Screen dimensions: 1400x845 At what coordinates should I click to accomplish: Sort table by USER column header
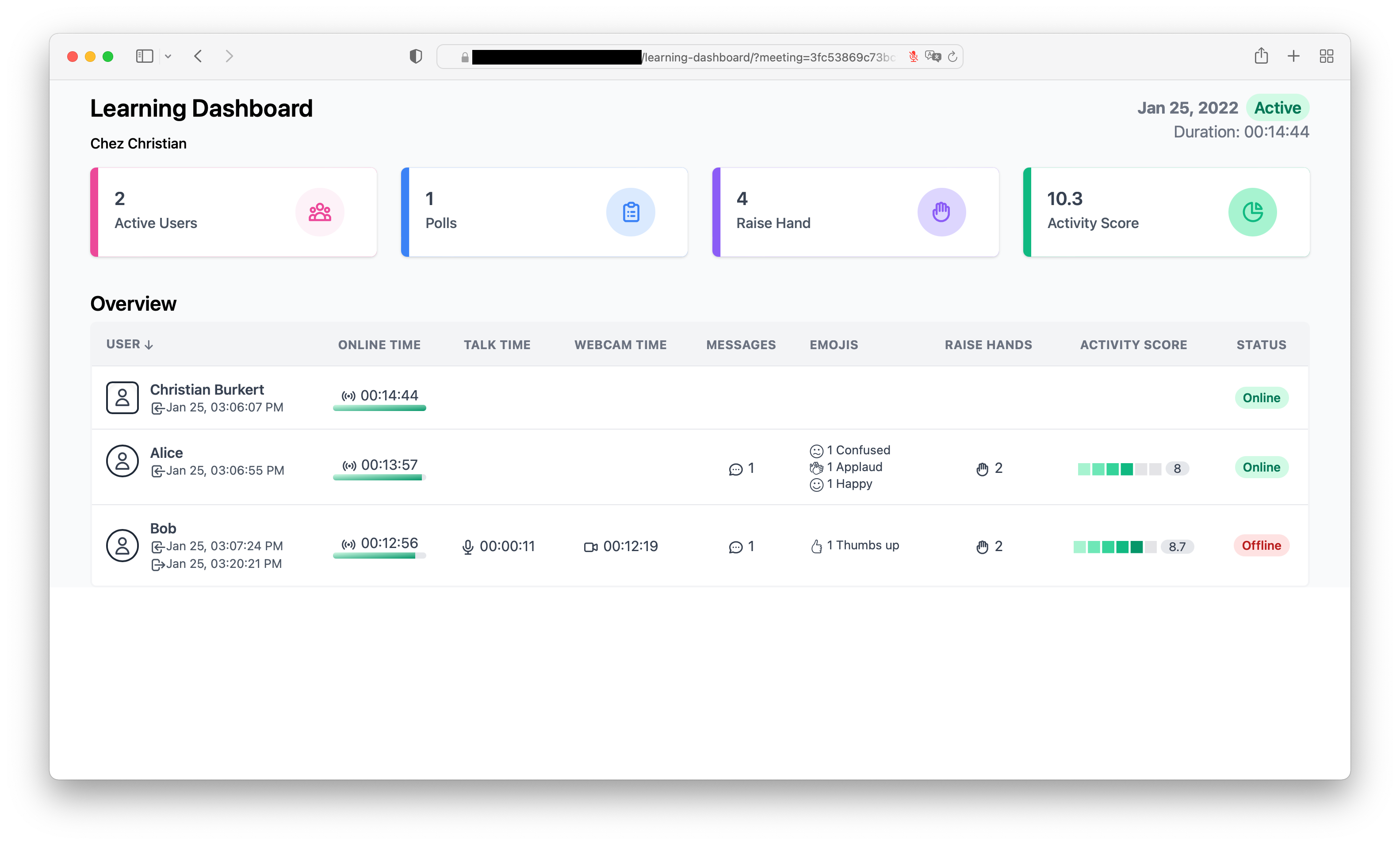pyautogui.click(x=130, y=344)
